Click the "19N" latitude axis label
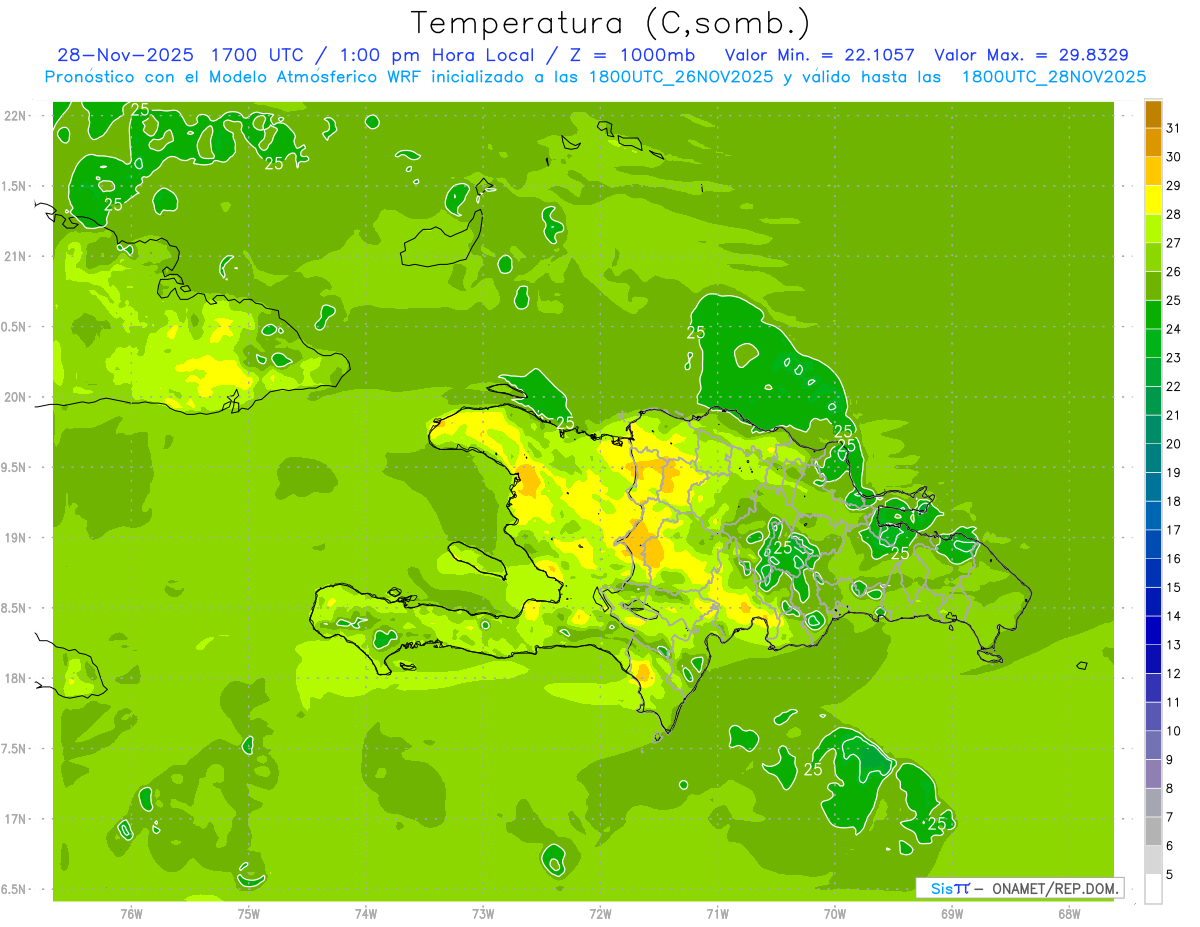The width and height of the screenshot is (1200, 927). (x=16, y=538)
